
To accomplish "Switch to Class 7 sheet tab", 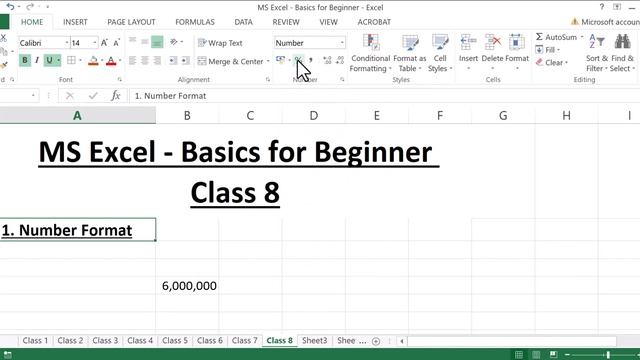I will [244, 340].
